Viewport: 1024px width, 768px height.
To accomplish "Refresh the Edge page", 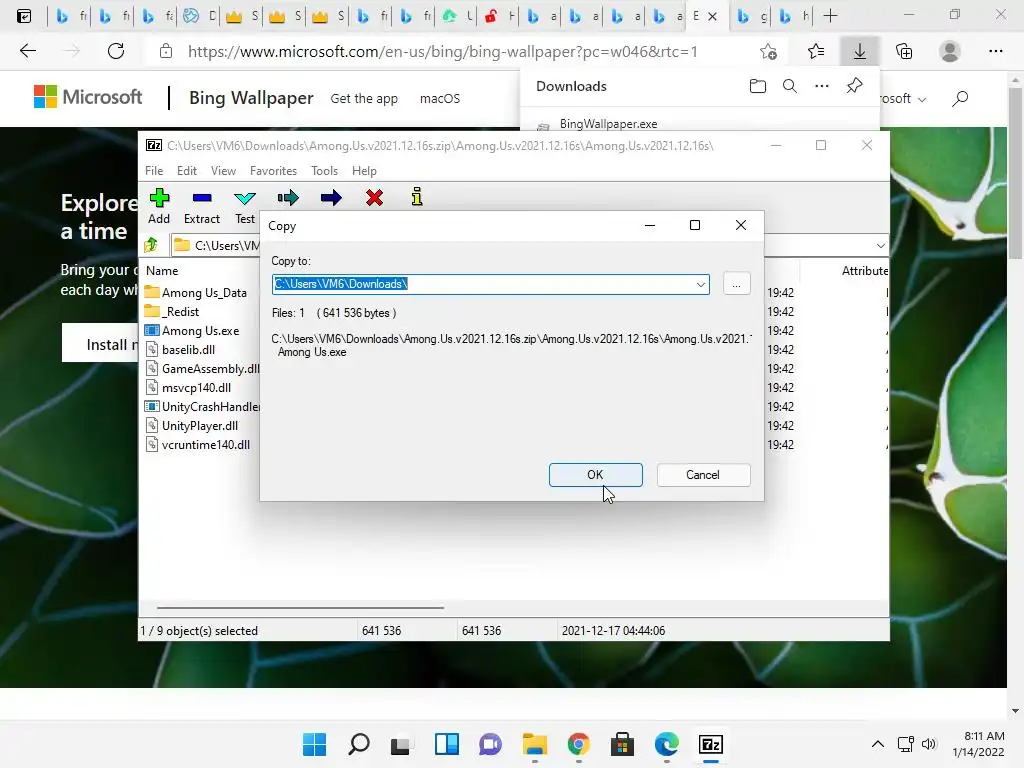I will click(x=116, y=51).
